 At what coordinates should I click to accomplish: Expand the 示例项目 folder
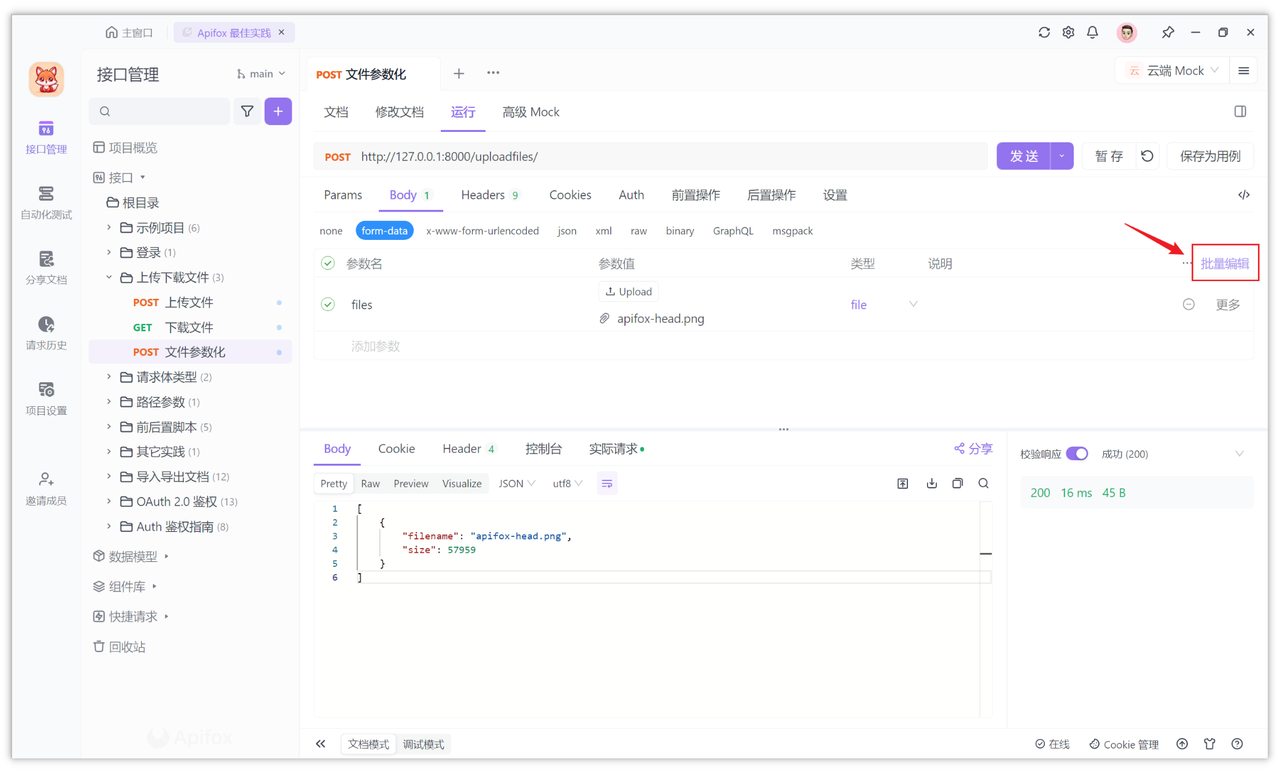109,228
